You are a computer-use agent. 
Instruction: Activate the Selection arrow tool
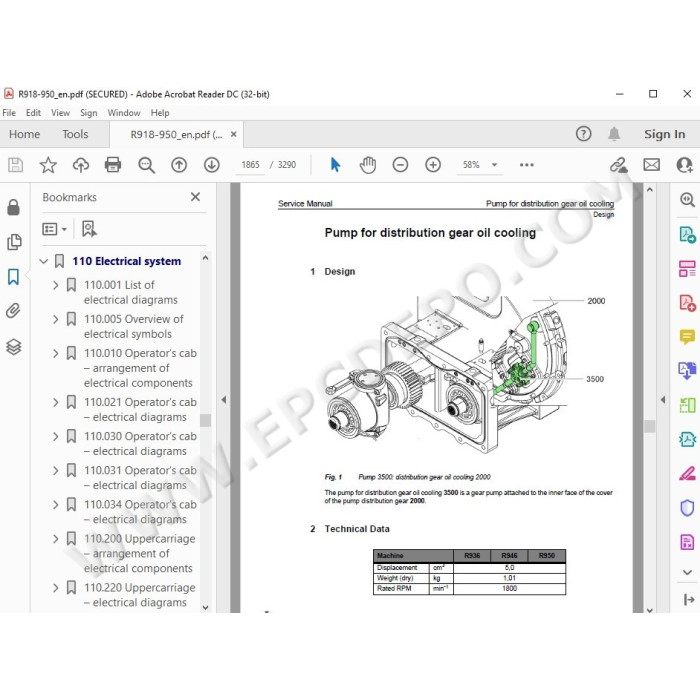click(335, 165)
